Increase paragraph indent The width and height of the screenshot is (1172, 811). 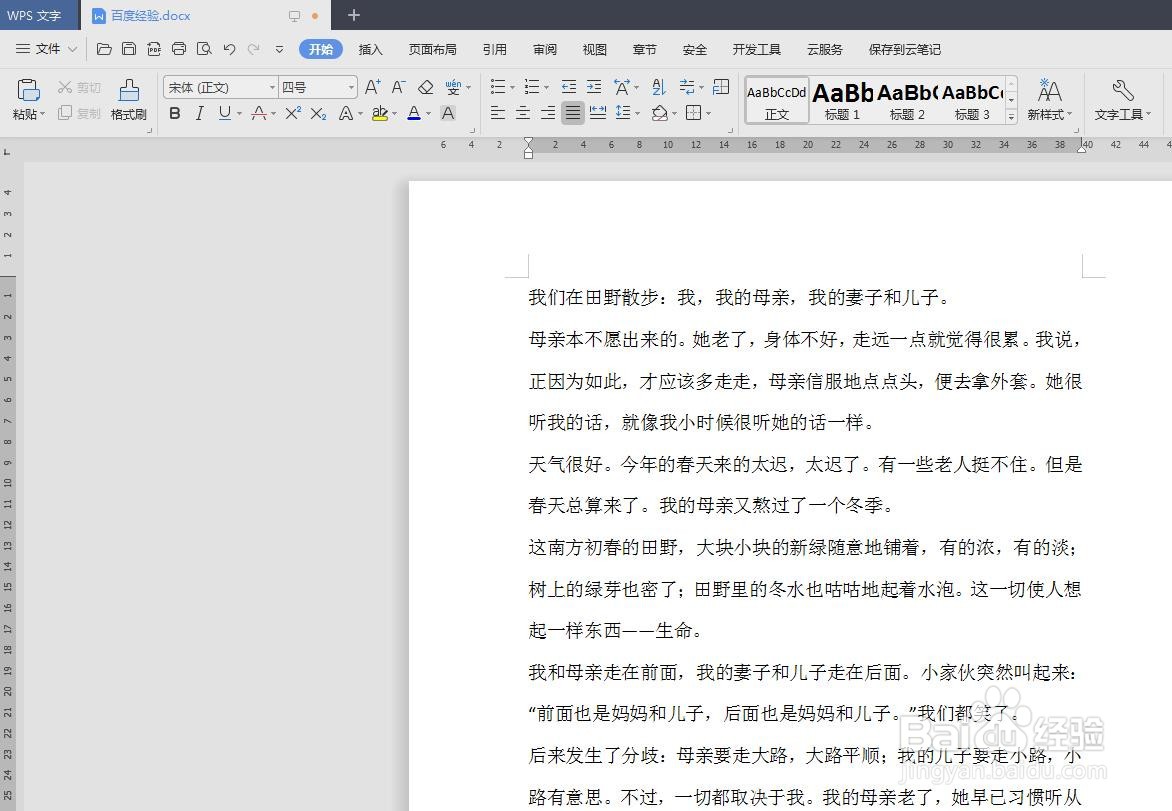[x=593, y=87]
